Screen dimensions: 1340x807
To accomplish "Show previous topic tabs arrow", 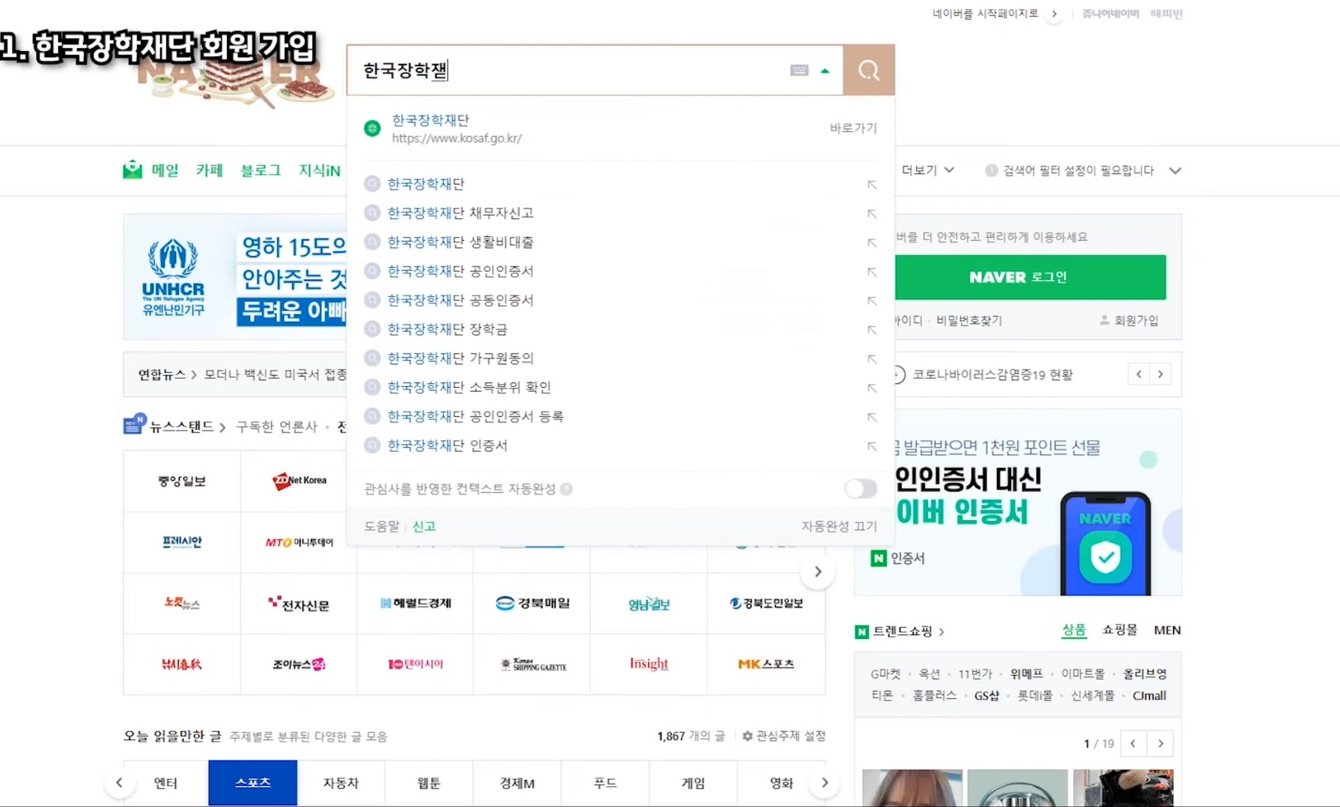I will pos(119,783).
